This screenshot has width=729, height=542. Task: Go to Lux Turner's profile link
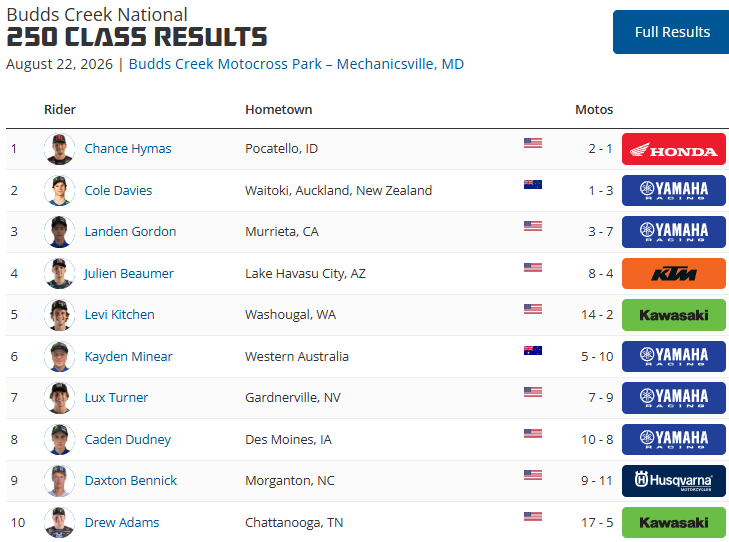116,398
